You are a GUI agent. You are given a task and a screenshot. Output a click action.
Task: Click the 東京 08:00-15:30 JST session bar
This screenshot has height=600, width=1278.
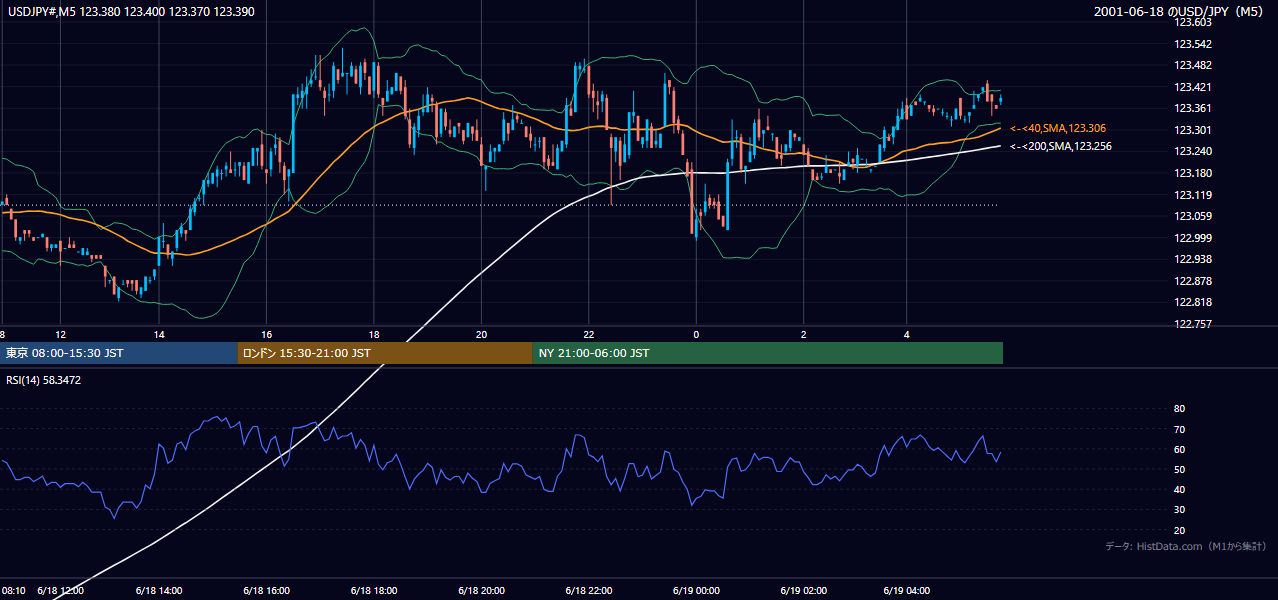click(119, 353)
